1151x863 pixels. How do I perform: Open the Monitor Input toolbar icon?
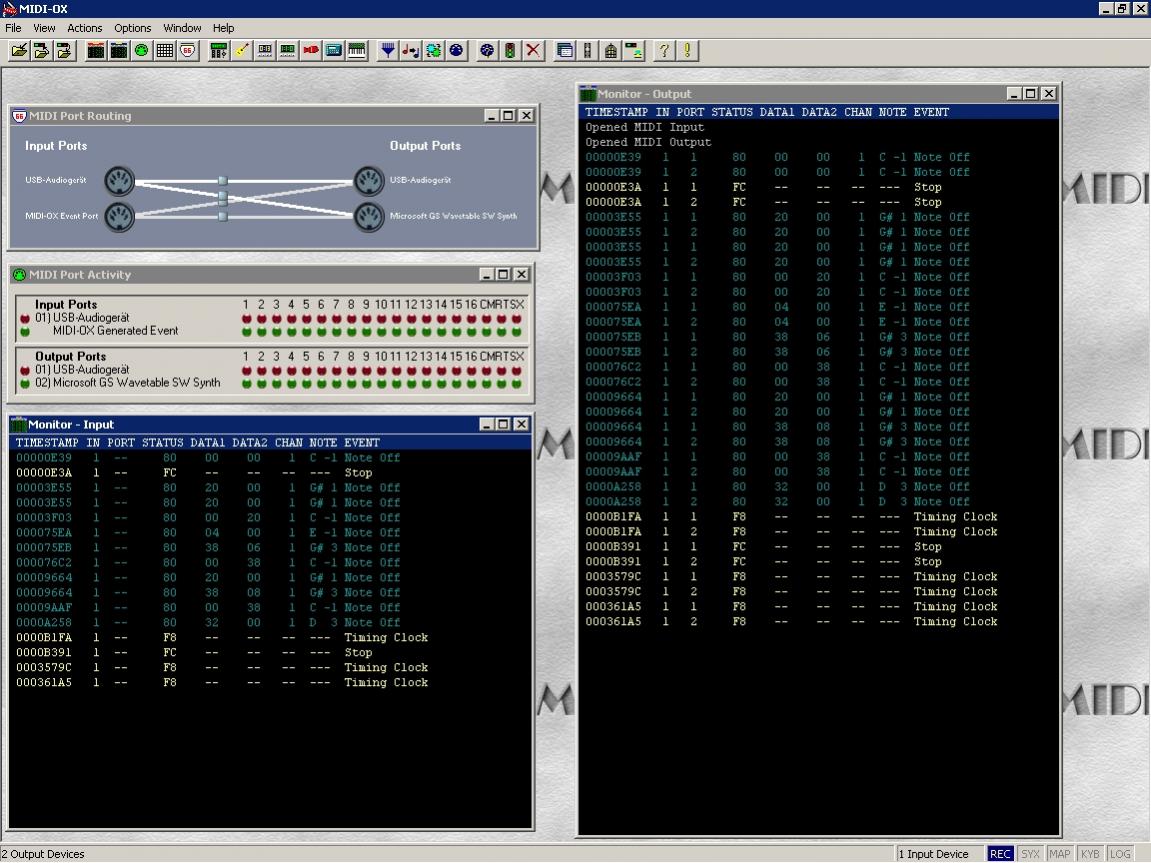[x=96, y=51]
